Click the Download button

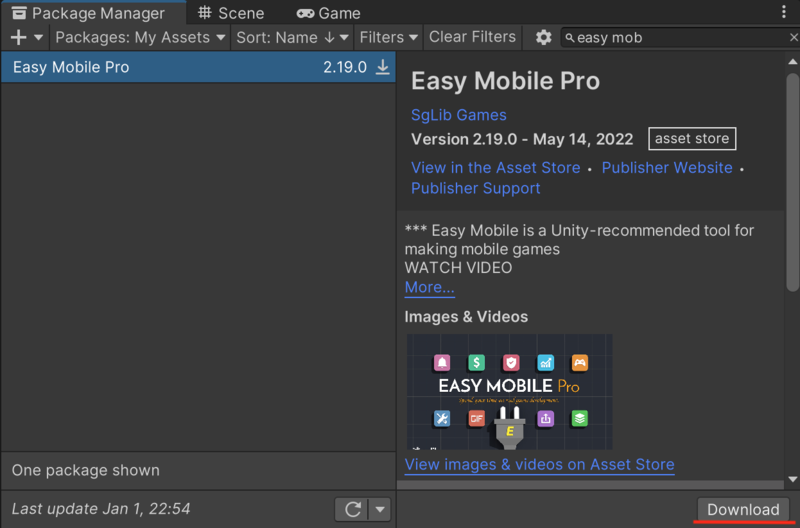743,509
